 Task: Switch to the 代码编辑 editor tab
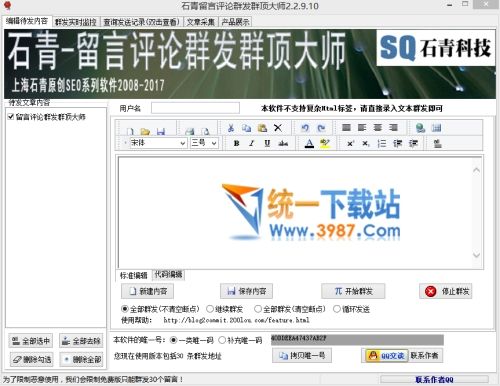point(168,275)
